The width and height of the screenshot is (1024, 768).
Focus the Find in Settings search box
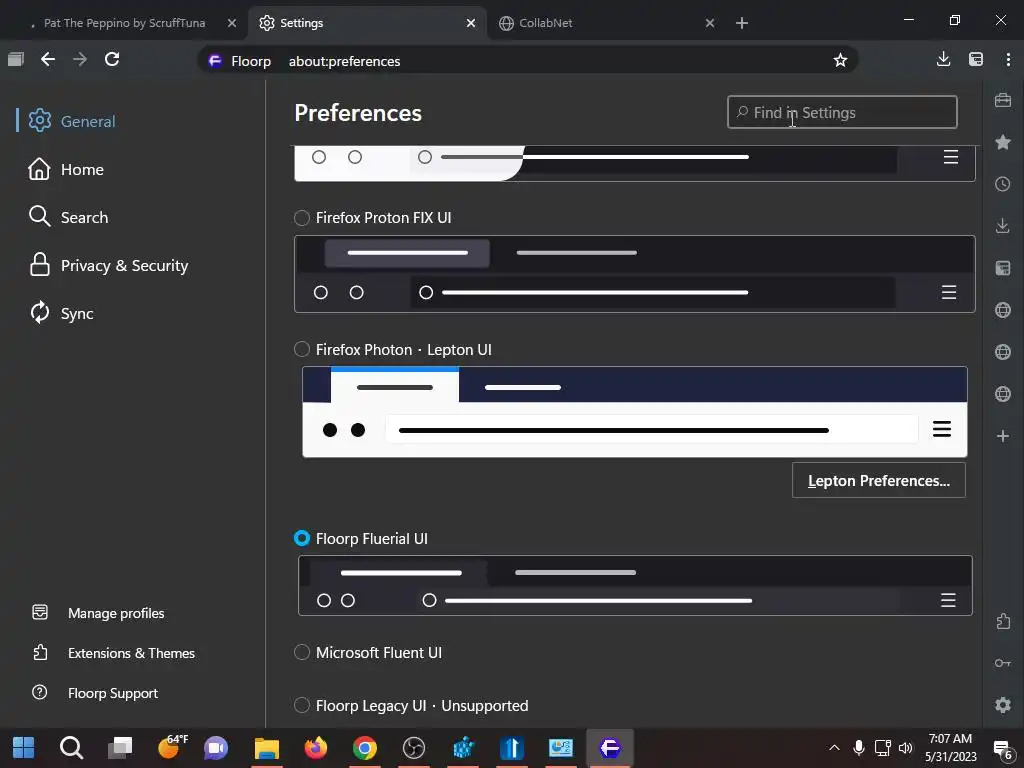click(842, 112)
